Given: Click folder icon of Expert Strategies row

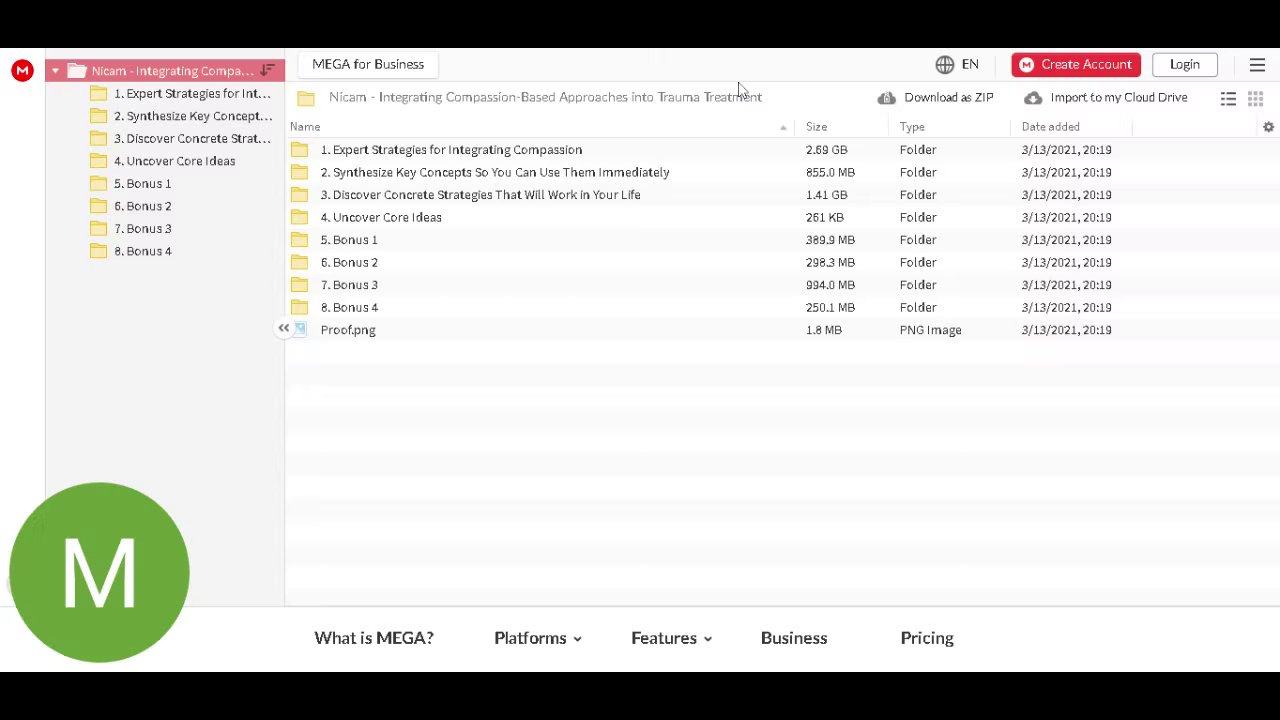Looking at the screenshot, I should (299, 150).
